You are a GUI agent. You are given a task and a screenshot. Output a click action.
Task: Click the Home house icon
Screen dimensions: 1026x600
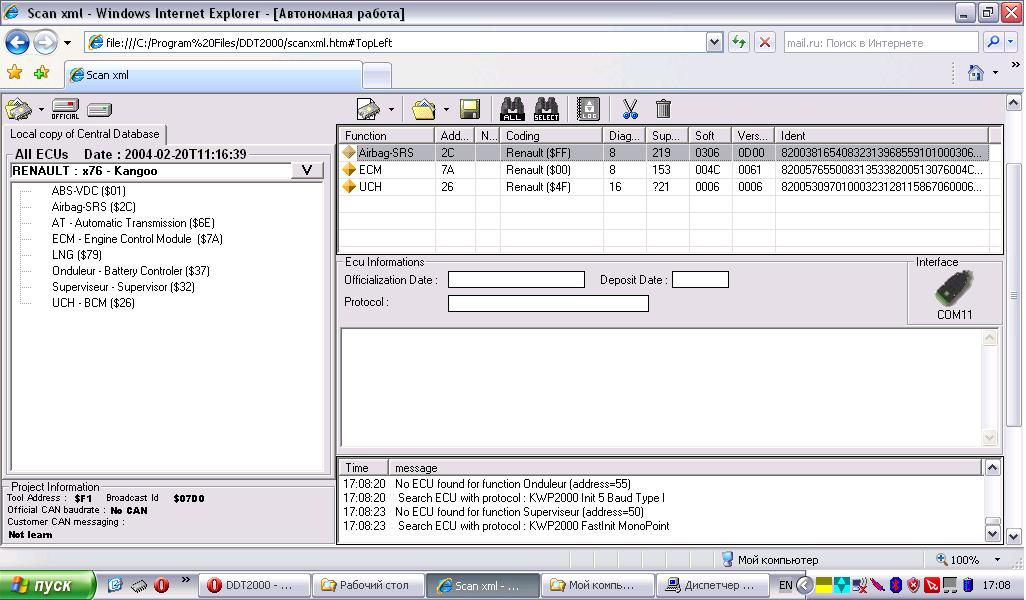976,73
